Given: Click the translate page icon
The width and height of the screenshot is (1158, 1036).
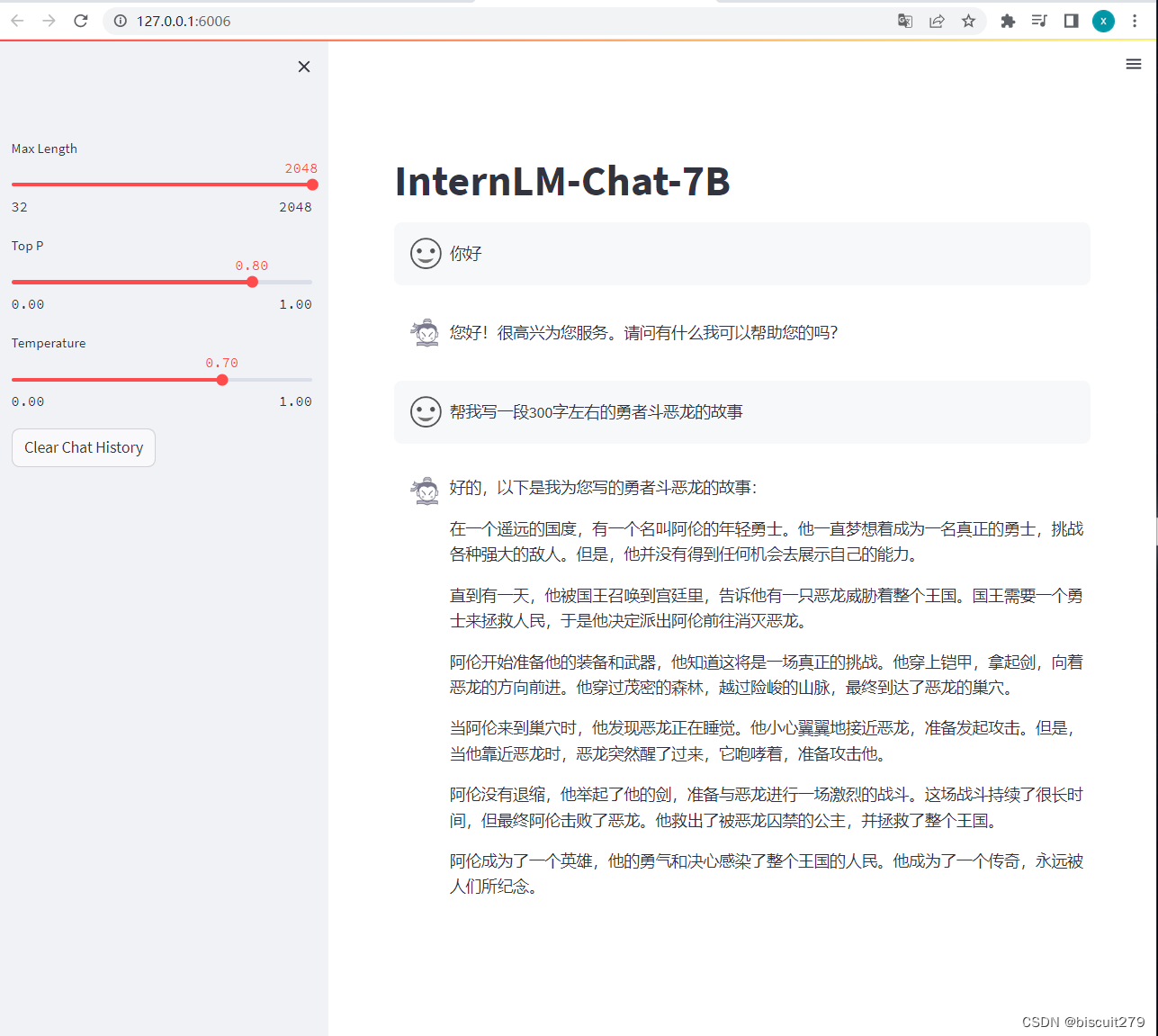Looking at the screenshot, I should click(x=905, y=21).
